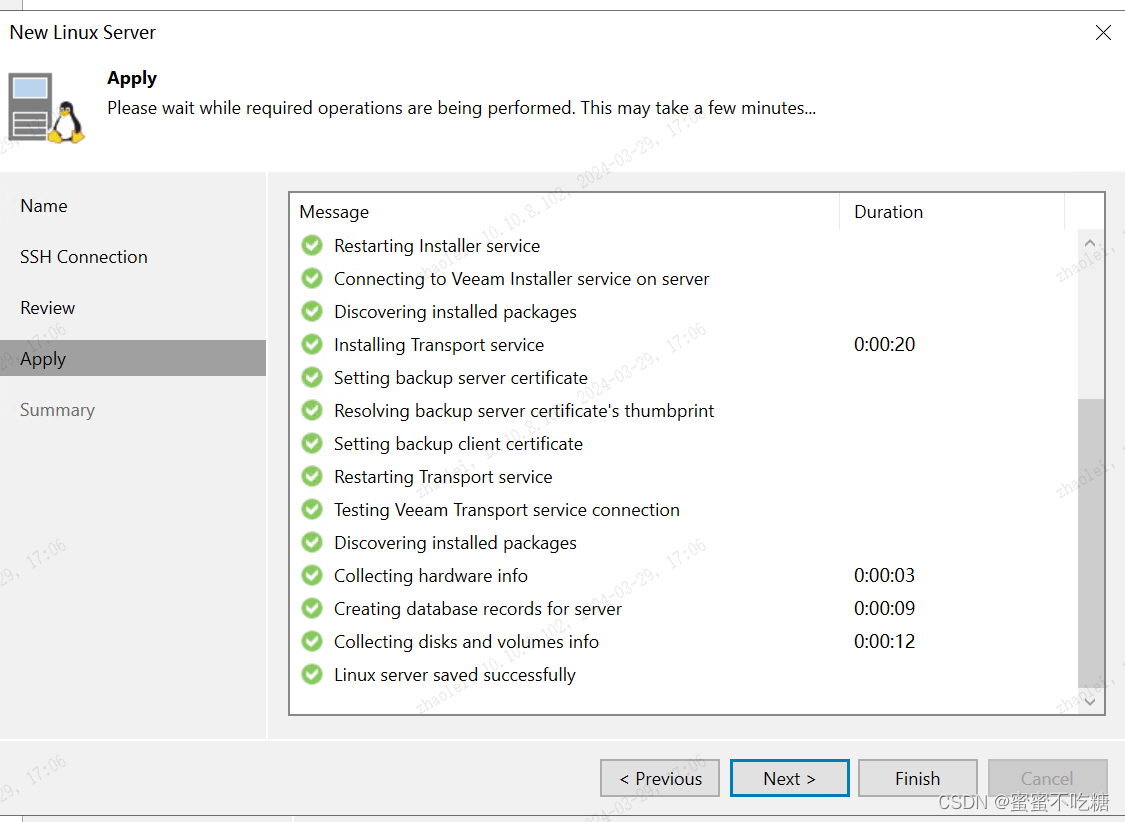Screen dimensions: 1125x822
Task: Click the Message column header
Action: 565,212
